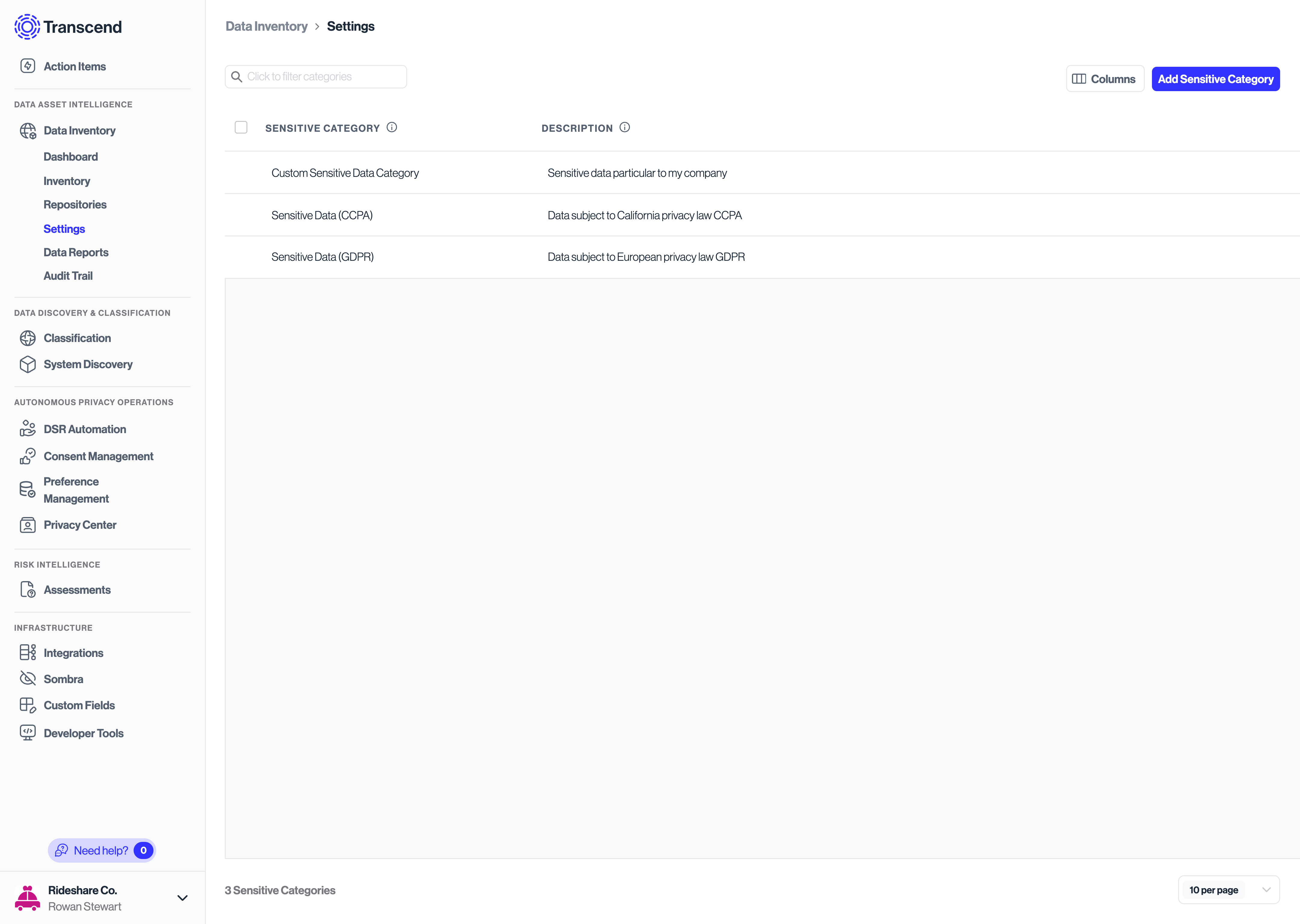The width and height of the screenshot is (1300, 924).
Task: Click the filter categories search field
Action: pyautogui.click(x=315, y=76)
